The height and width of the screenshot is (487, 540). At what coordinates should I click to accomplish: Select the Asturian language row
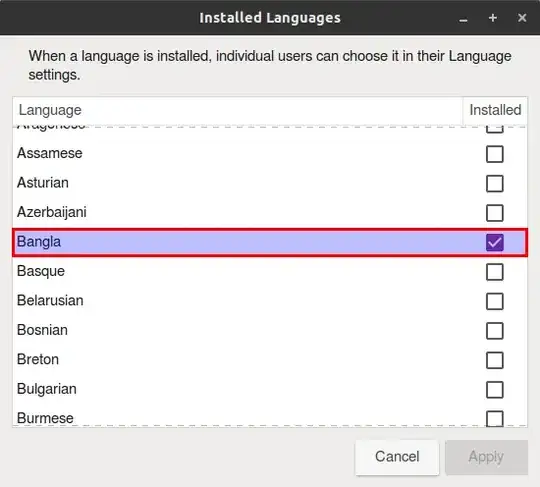270,183
